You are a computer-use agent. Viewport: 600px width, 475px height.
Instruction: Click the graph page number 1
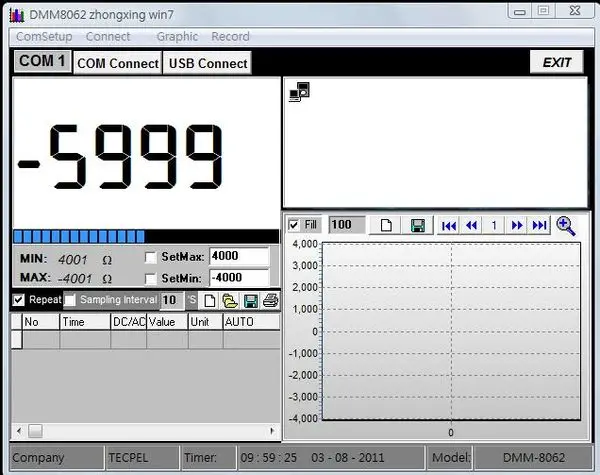(x=494, y=225)
